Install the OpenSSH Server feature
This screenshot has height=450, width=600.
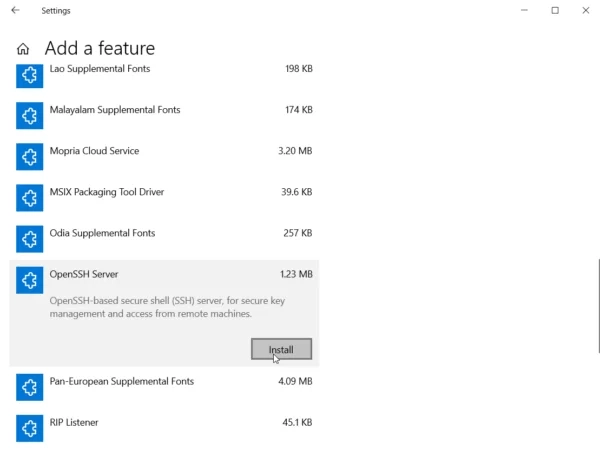[281, 349]
